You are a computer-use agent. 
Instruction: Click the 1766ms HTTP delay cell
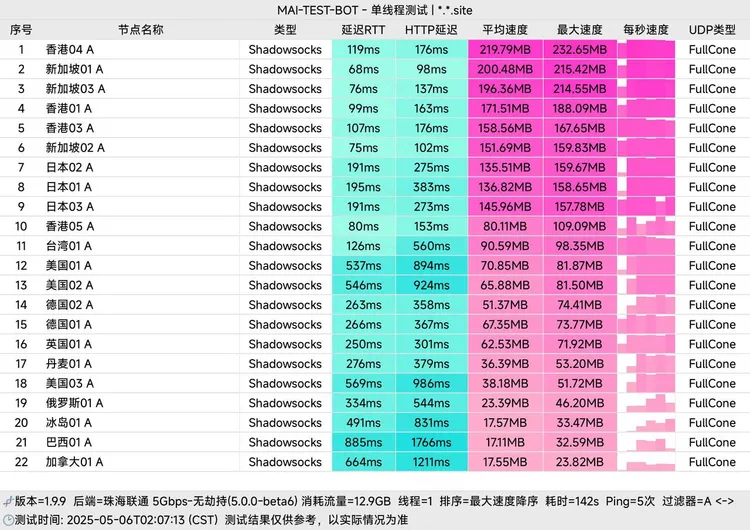[432, 442]
